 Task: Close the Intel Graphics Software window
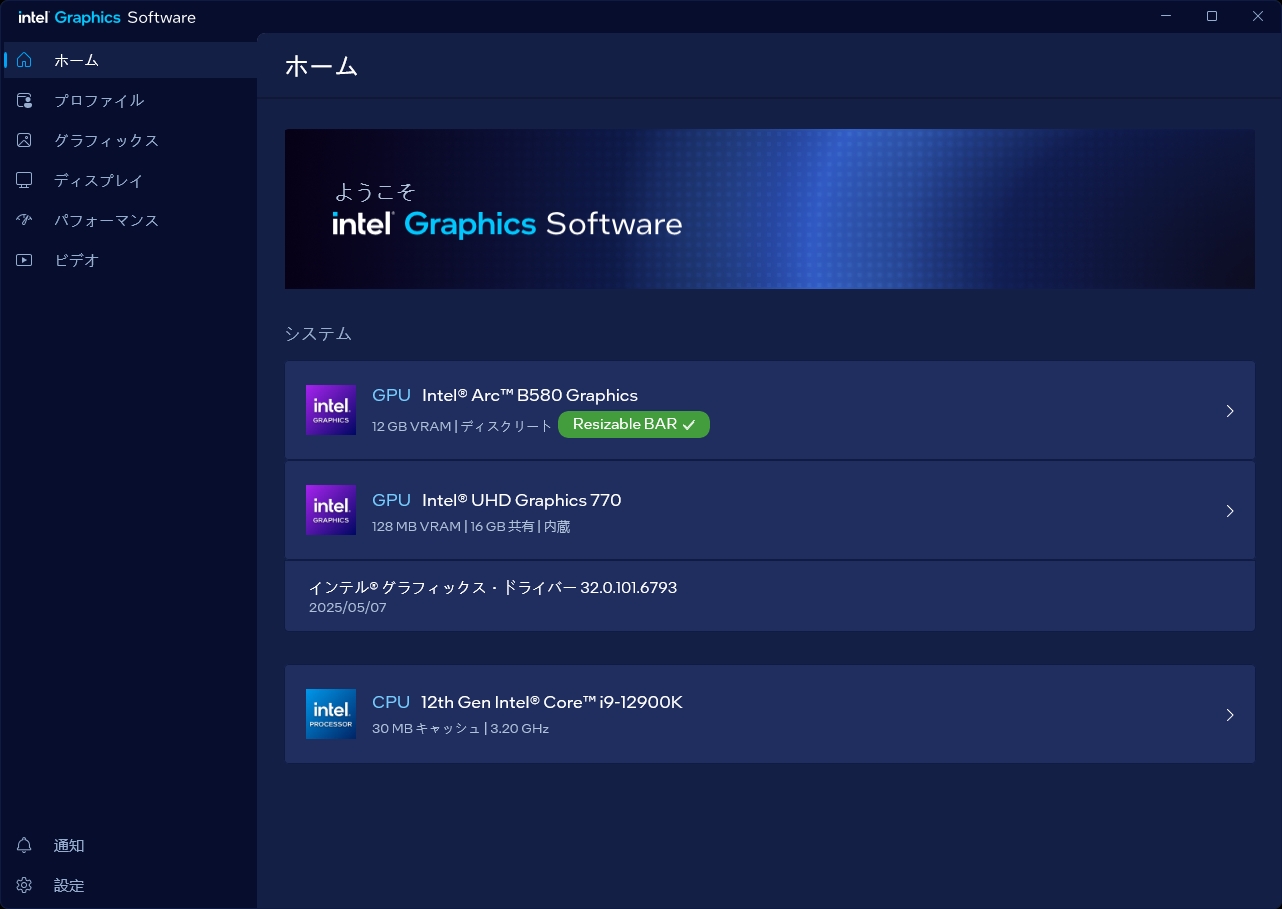1258,16
